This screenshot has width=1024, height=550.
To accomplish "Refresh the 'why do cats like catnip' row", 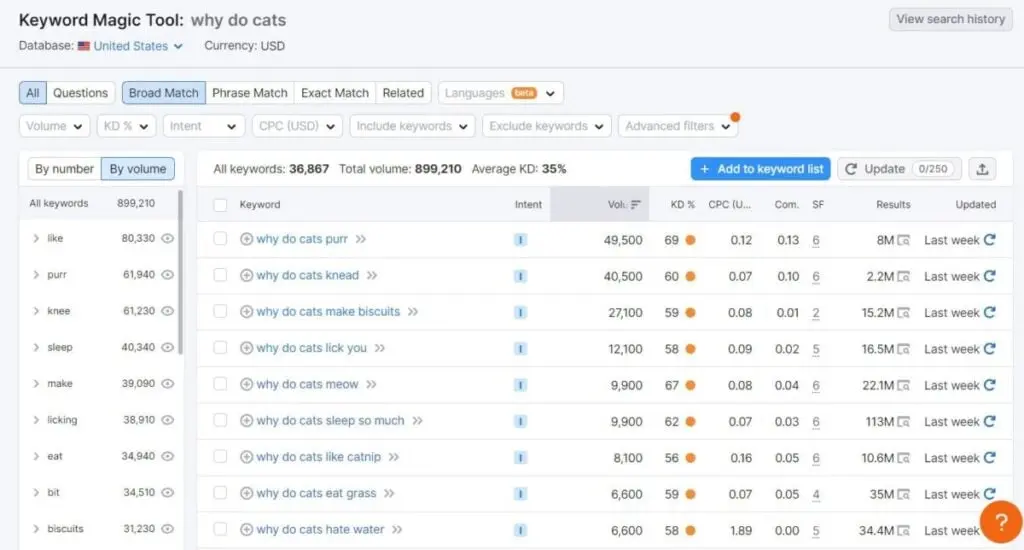I will tap(989, 458).
